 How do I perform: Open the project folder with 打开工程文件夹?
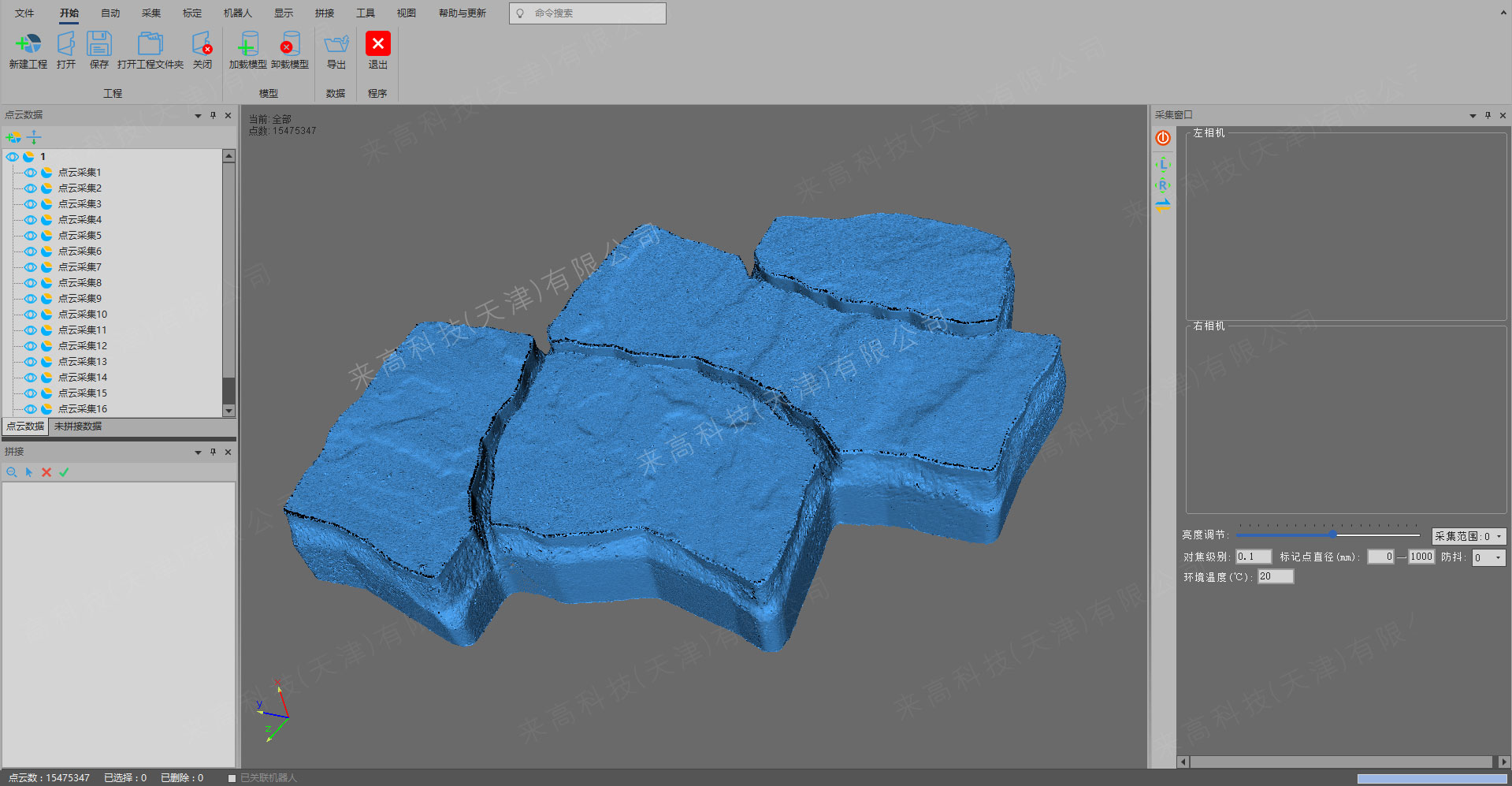150,44
